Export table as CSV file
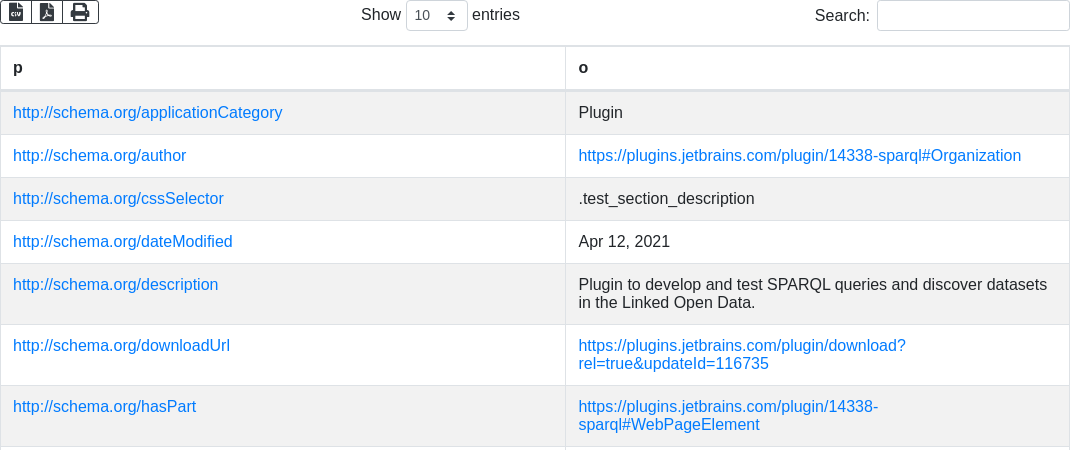 point(16,12)
